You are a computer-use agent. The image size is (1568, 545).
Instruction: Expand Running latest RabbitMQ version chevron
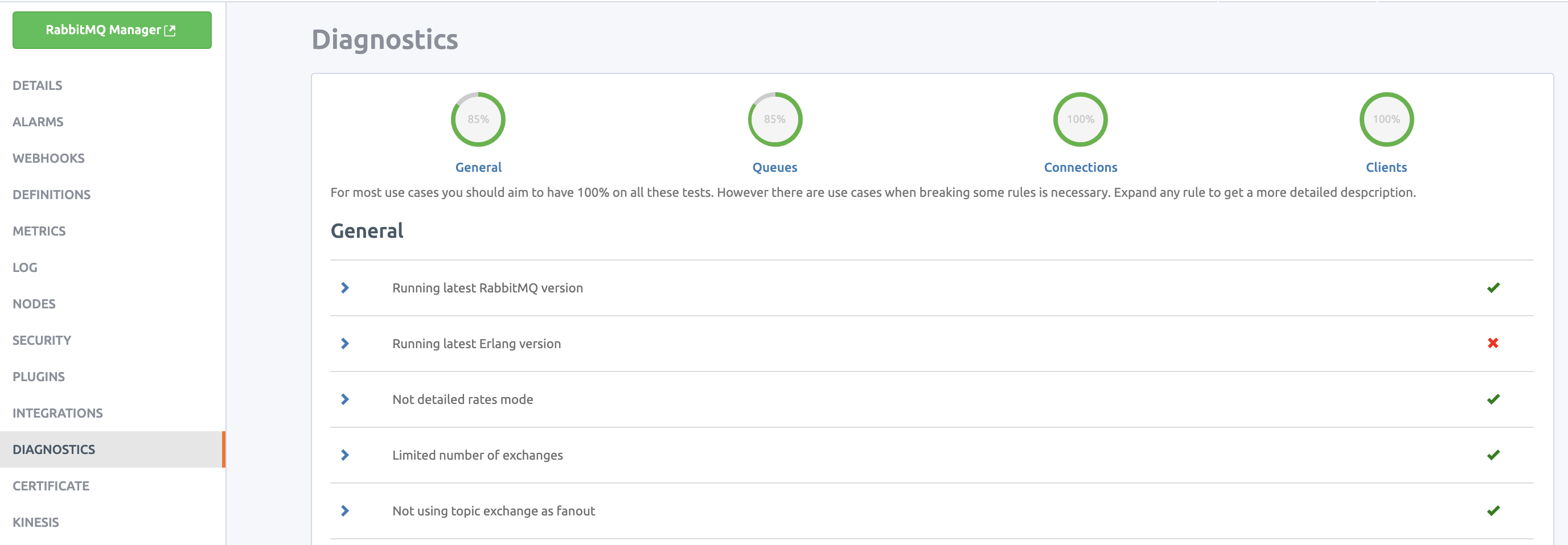click(345, 288)
